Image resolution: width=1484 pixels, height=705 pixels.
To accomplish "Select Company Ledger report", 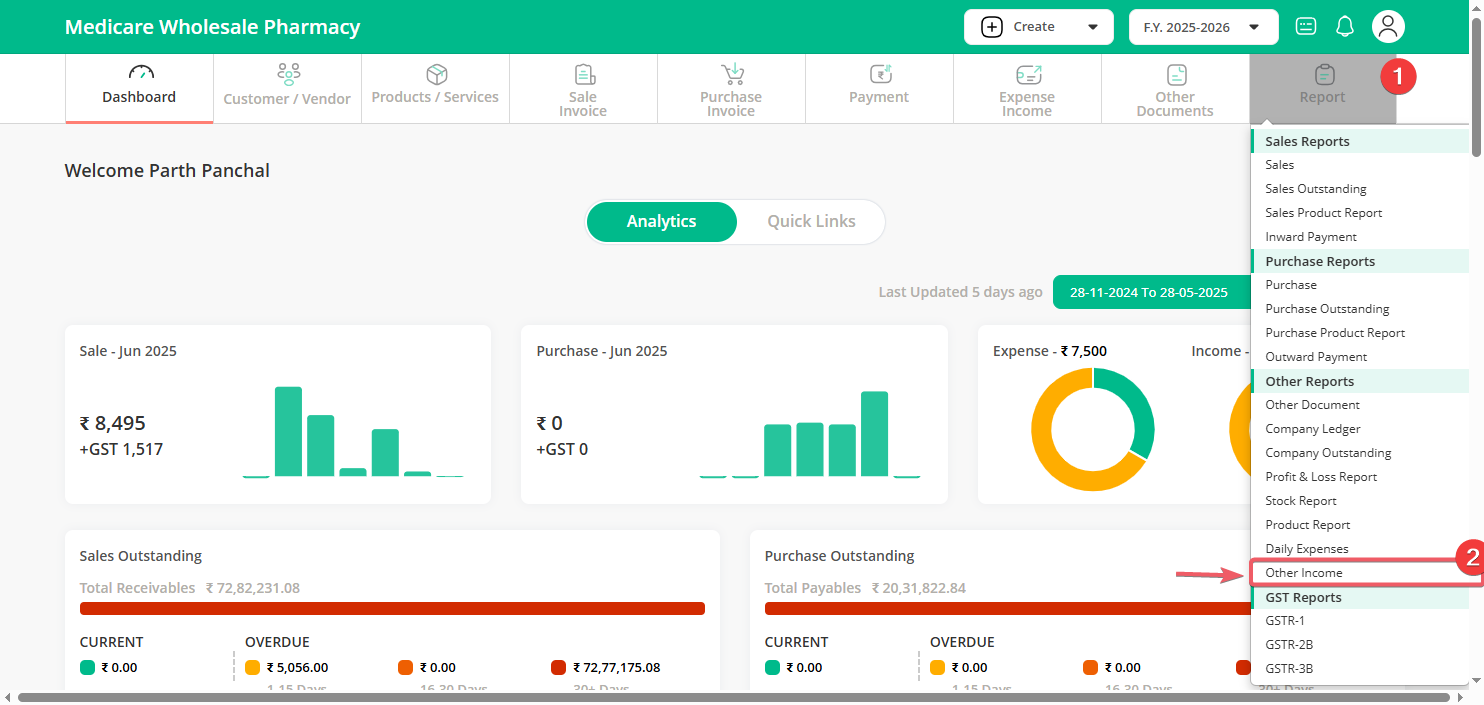I will click(1313, 429).
